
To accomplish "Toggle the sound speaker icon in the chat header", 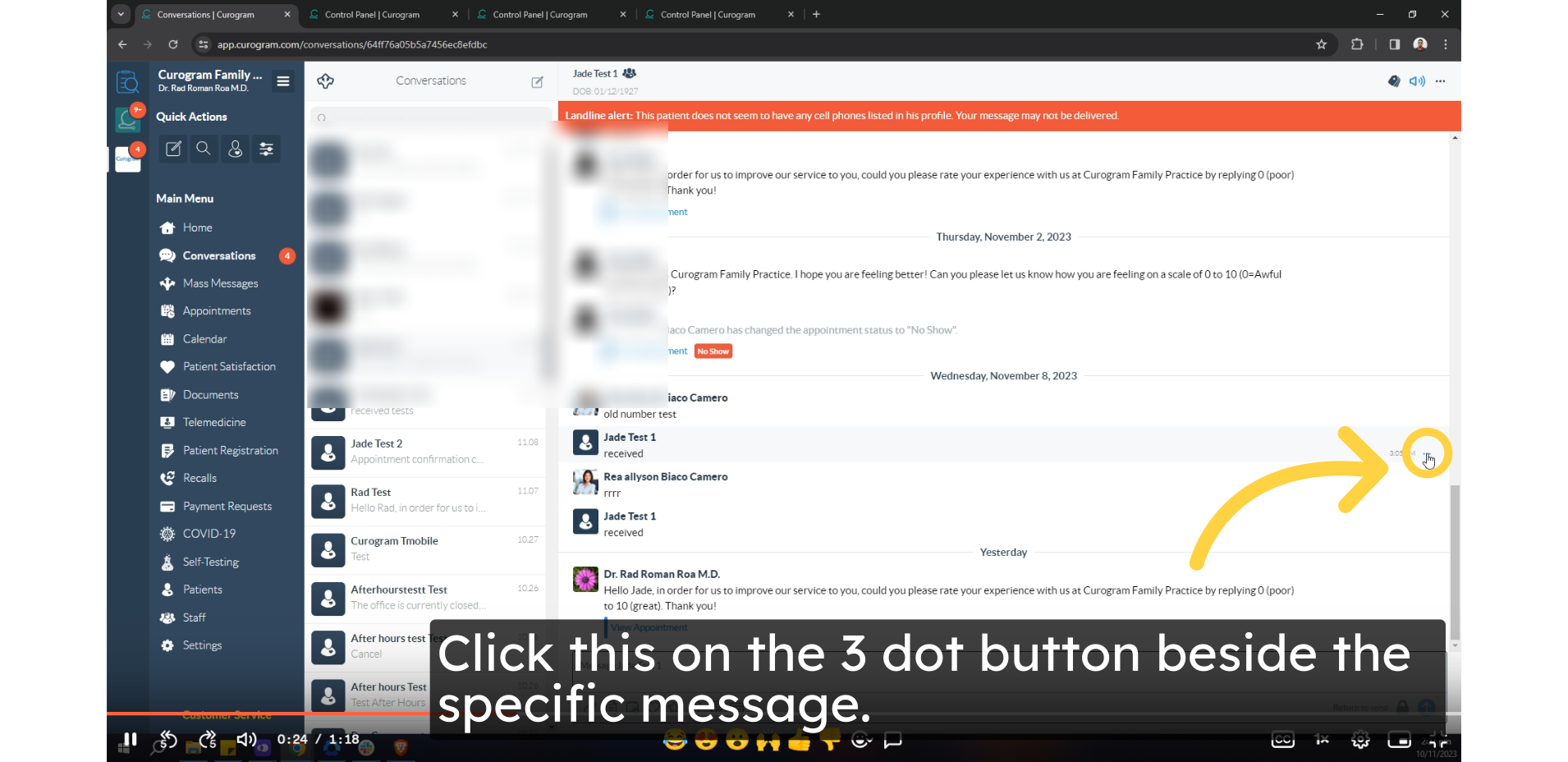I will click(1417, 81).
